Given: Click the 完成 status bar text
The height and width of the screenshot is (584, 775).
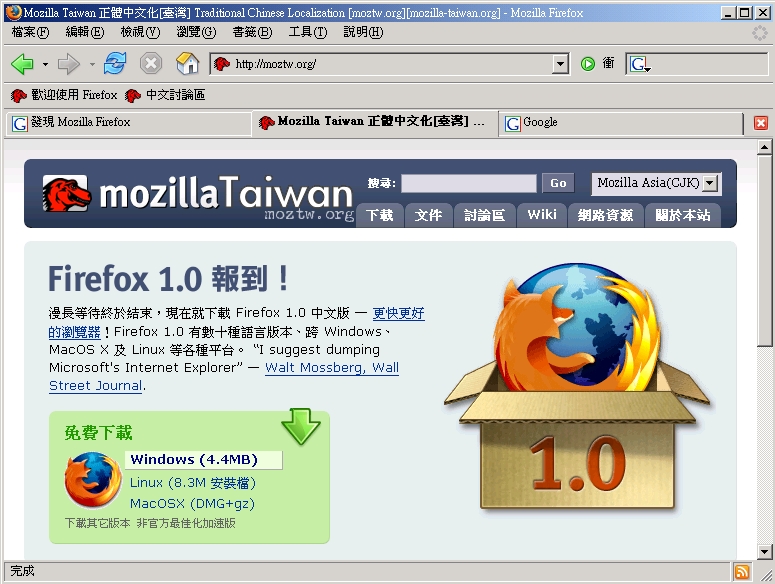Looking at the screenshot, I should click(x=22, y=571).
